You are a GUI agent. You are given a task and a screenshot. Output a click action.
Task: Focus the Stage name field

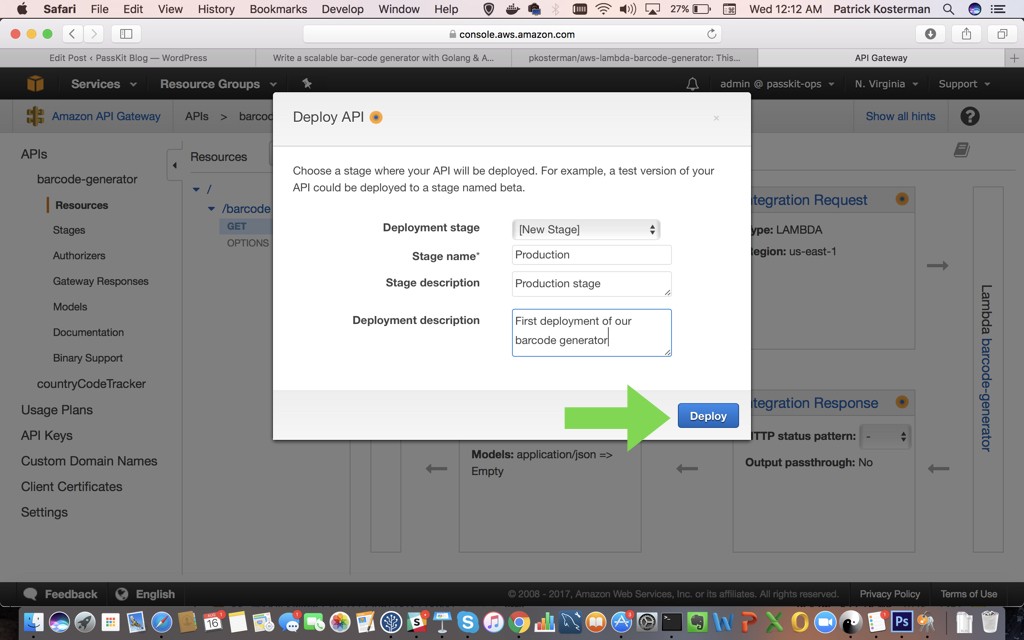[592, 255]
